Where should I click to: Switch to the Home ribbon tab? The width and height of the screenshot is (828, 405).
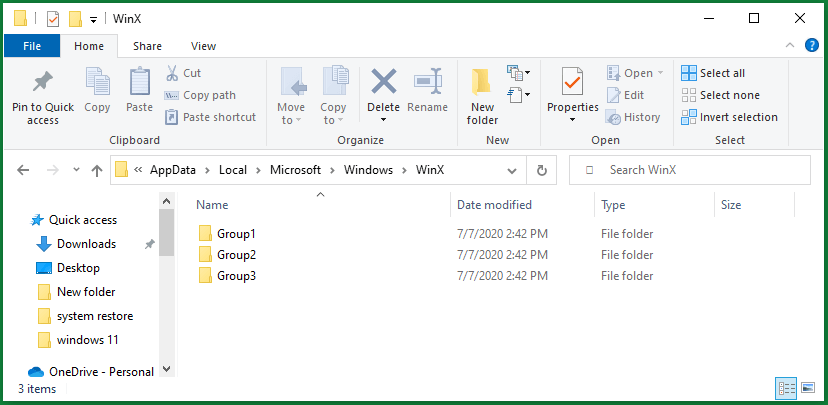(89, 46)
